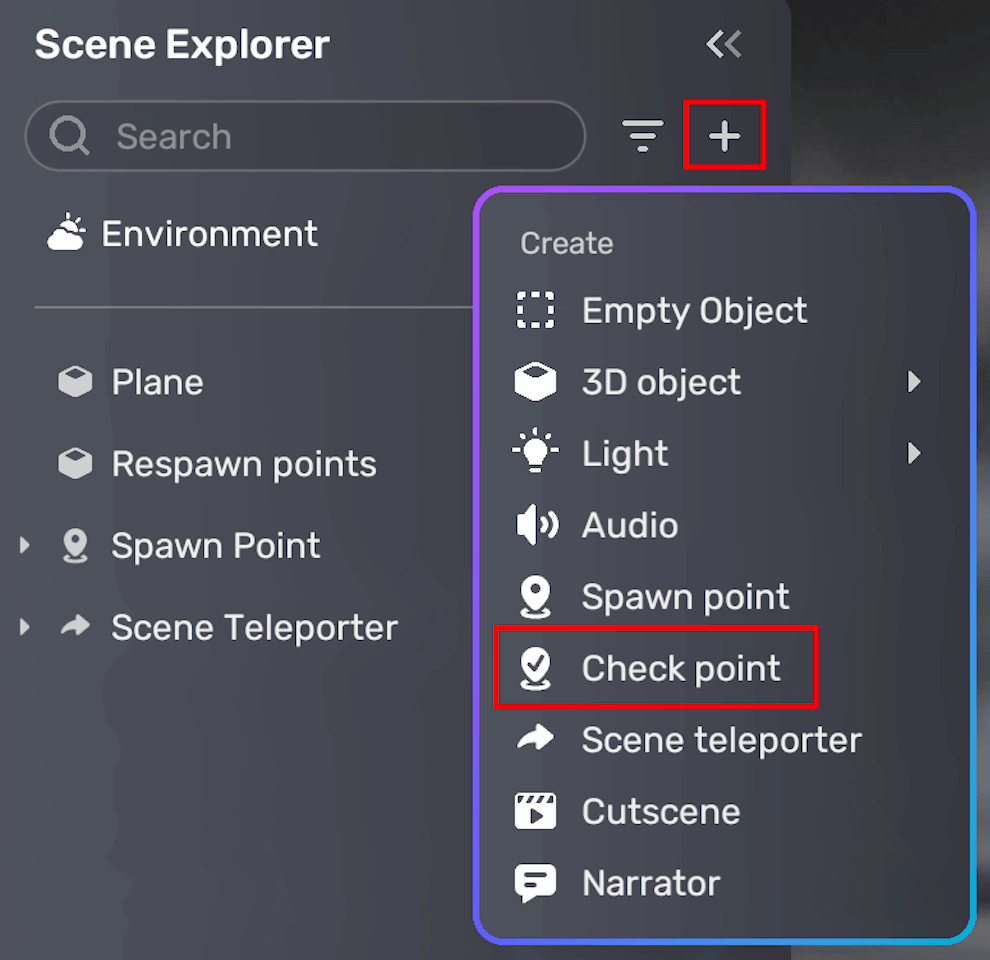Click the Narrator speech bubble icon
The height and width of the screenshot is (960, 990).
point(535,883)
